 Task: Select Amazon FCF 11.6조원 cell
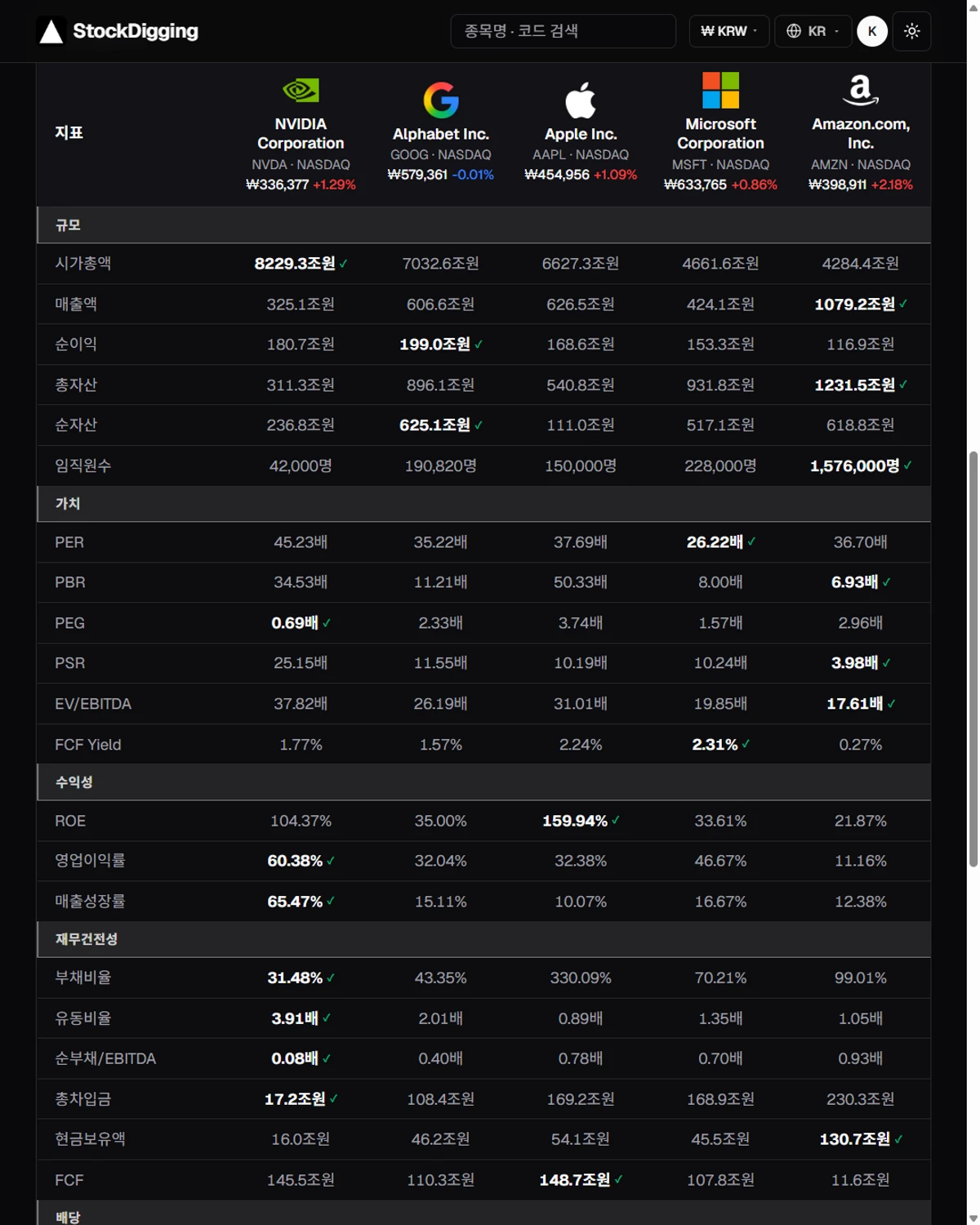(x=861, y=1180)
